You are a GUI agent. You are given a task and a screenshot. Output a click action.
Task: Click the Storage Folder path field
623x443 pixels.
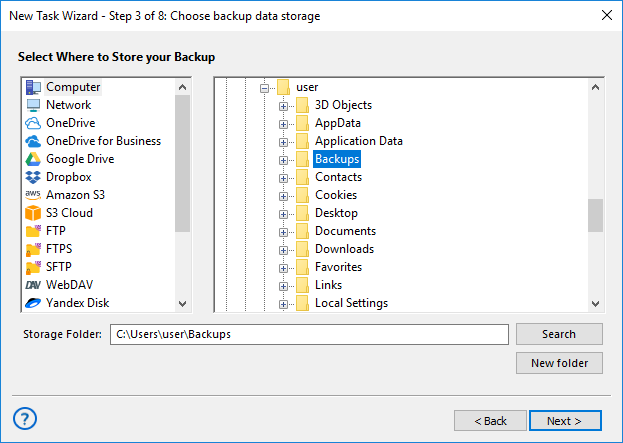(x=309, y=335)
